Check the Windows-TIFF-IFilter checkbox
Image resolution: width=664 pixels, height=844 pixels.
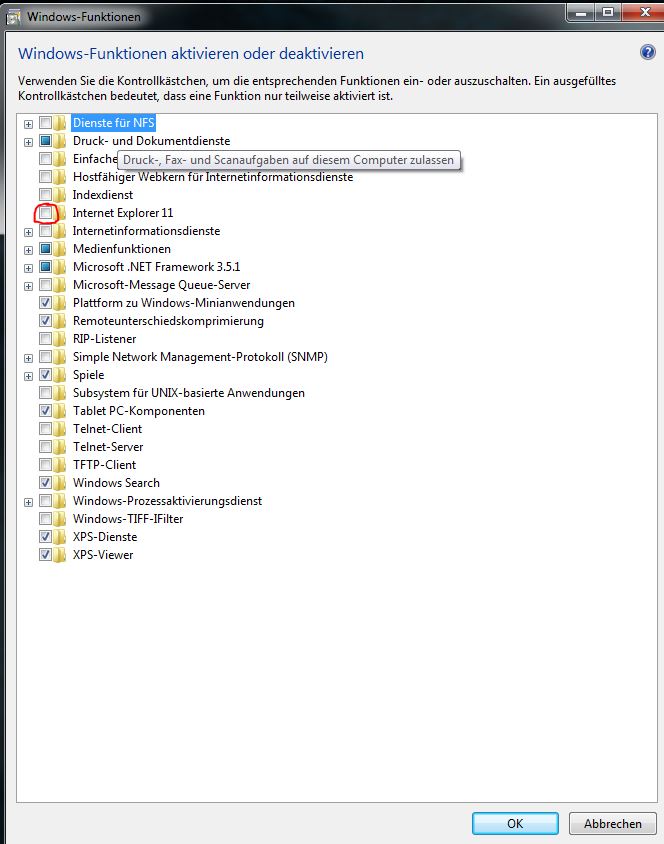coord(46,519)
